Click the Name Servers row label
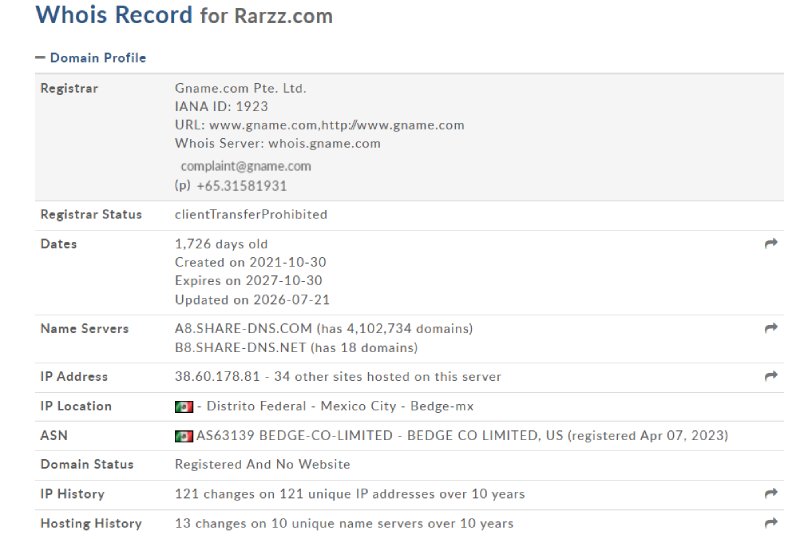Viewport: 800px width, 539px height. [x=84, y=329]
